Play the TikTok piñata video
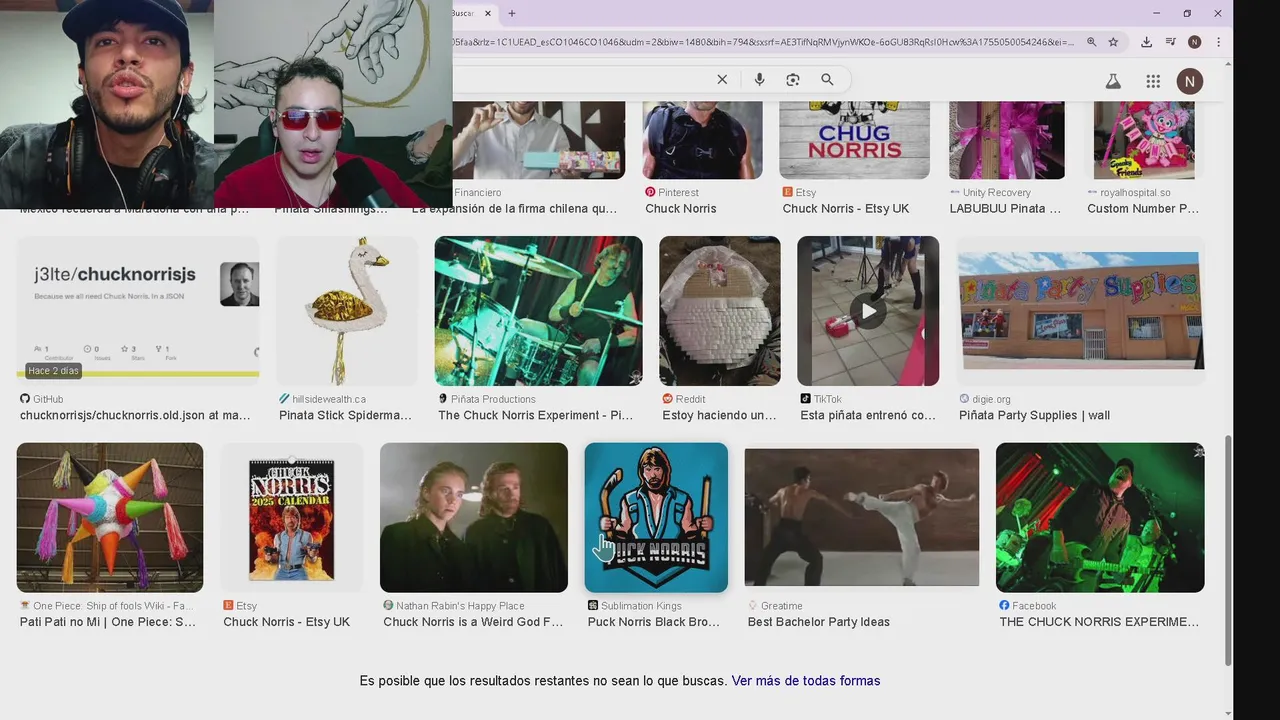 point(868,311)
